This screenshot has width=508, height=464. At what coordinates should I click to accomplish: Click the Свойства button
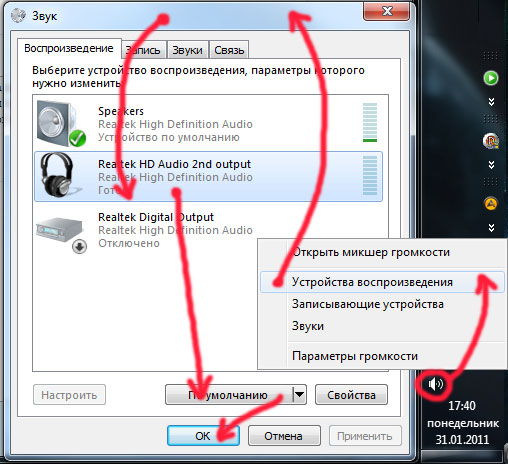click(x=351, y=395)
